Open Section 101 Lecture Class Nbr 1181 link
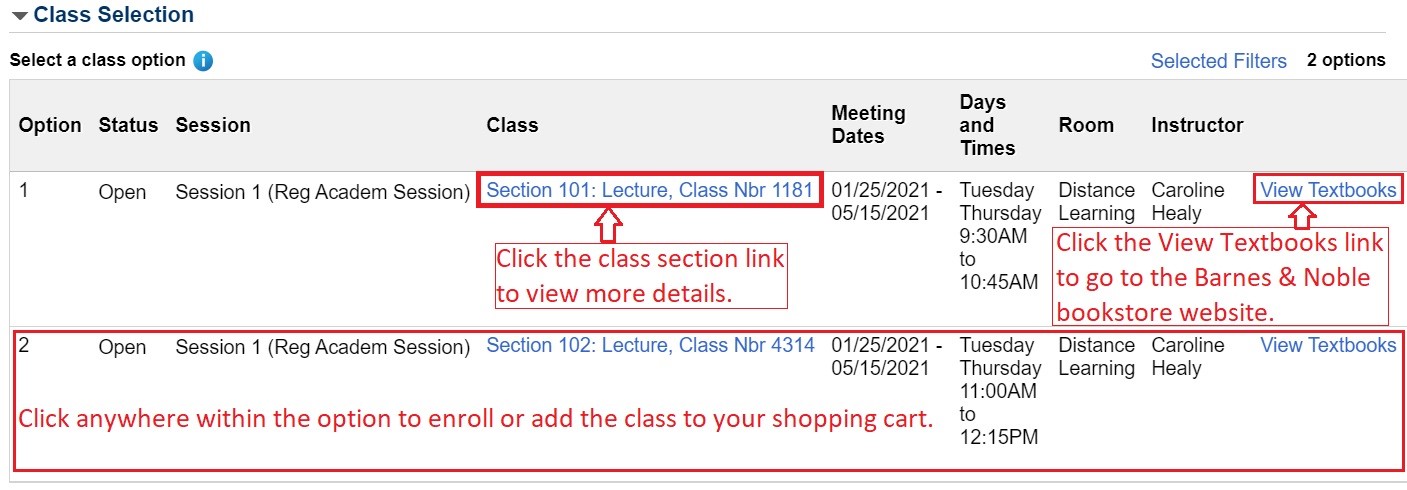This screenshot has height=490, width=1407. [649, 190]
